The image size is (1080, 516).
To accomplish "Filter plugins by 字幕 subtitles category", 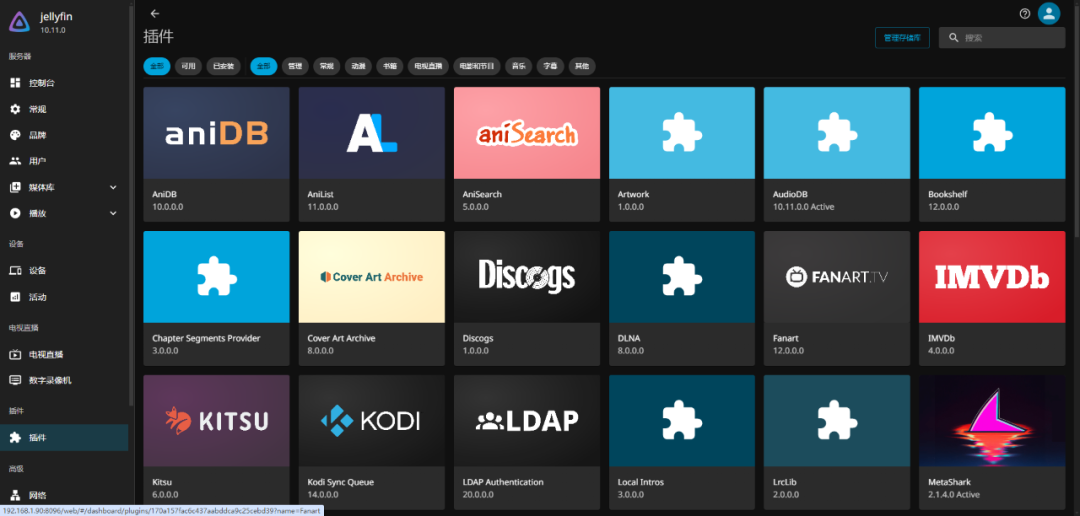I will pyautogui.click(x=550, y=66).
